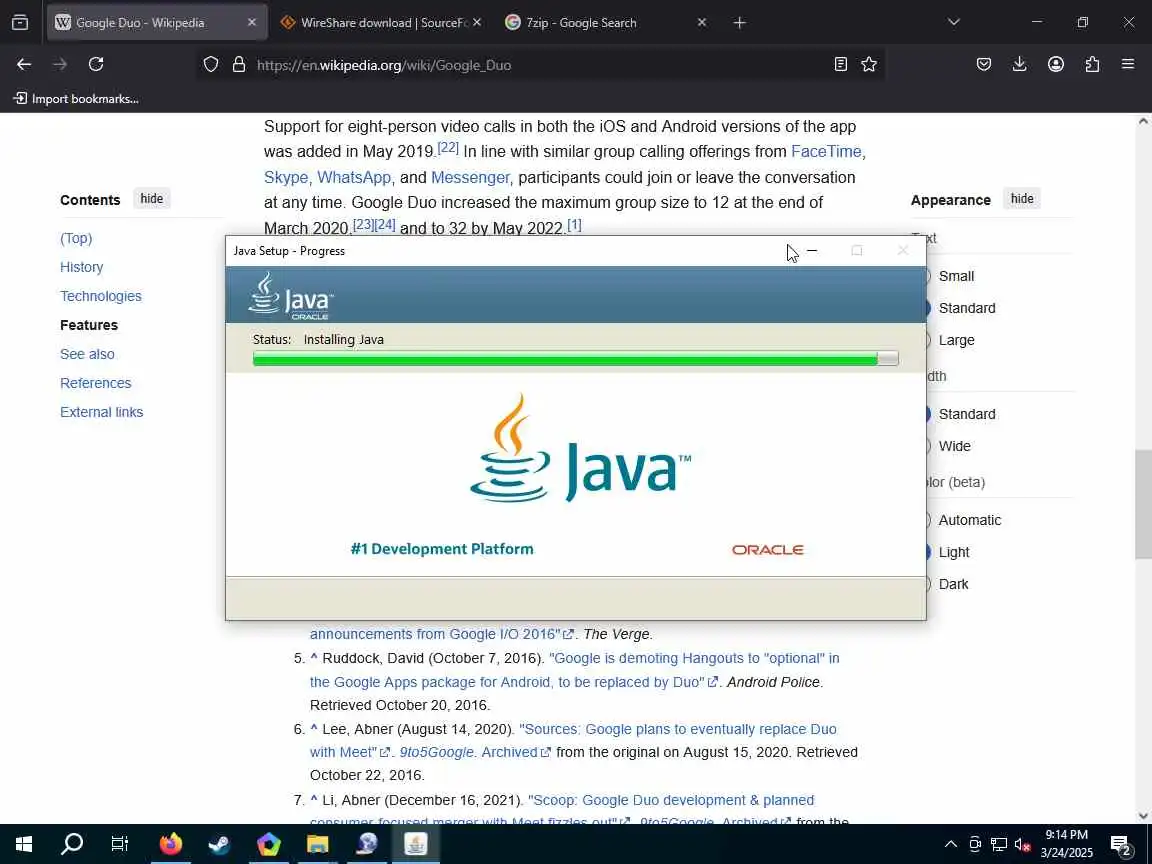
Task: Click the muted volume tray icon
Action: tap(1022, 844)
